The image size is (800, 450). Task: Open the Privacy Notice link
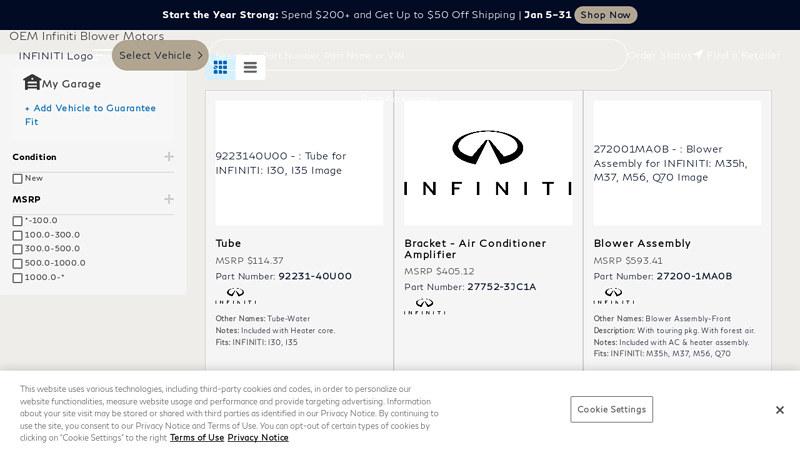(x=258, y=438)
